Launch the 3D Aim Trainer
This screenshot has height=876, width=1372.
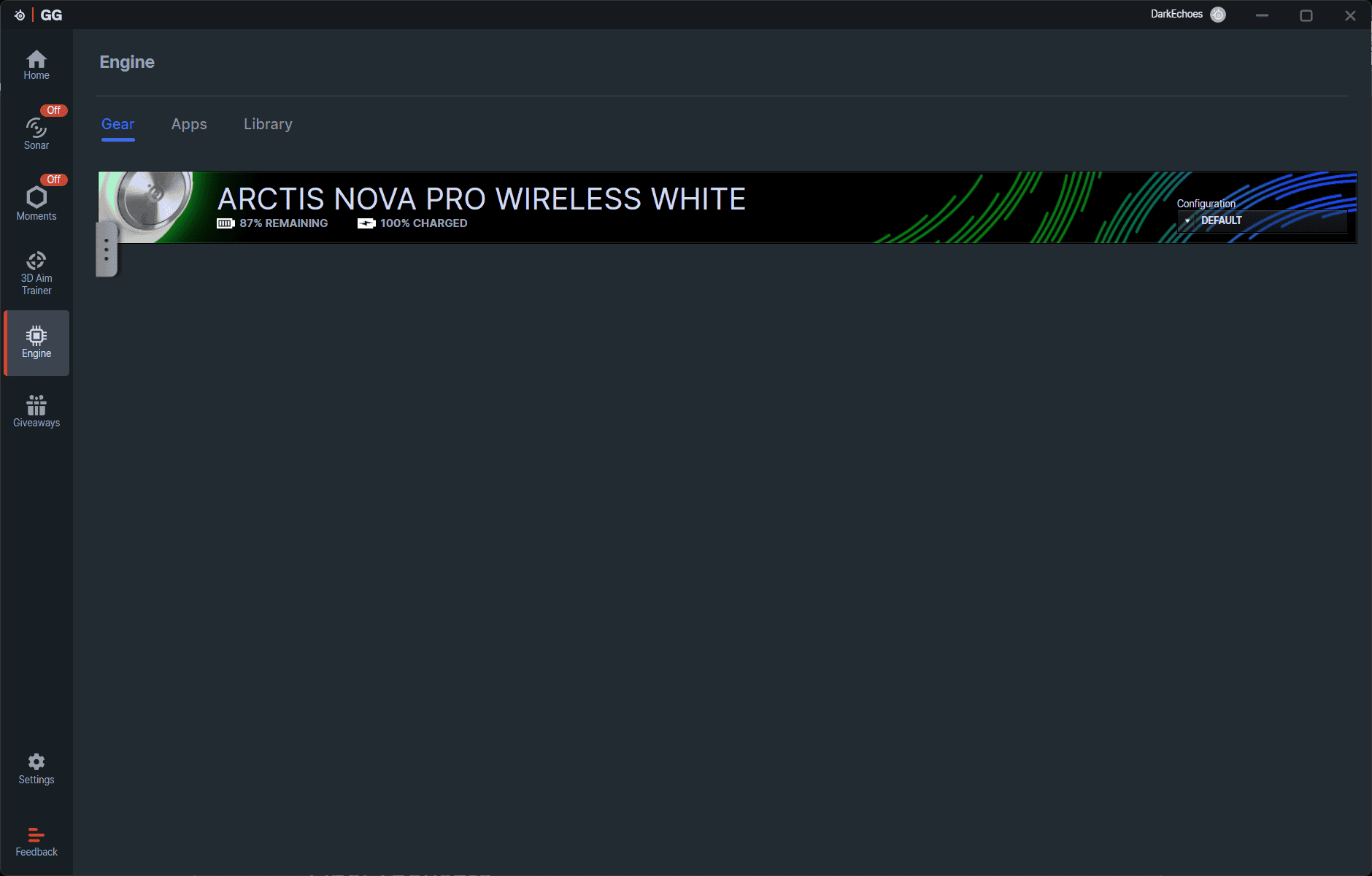36,272
